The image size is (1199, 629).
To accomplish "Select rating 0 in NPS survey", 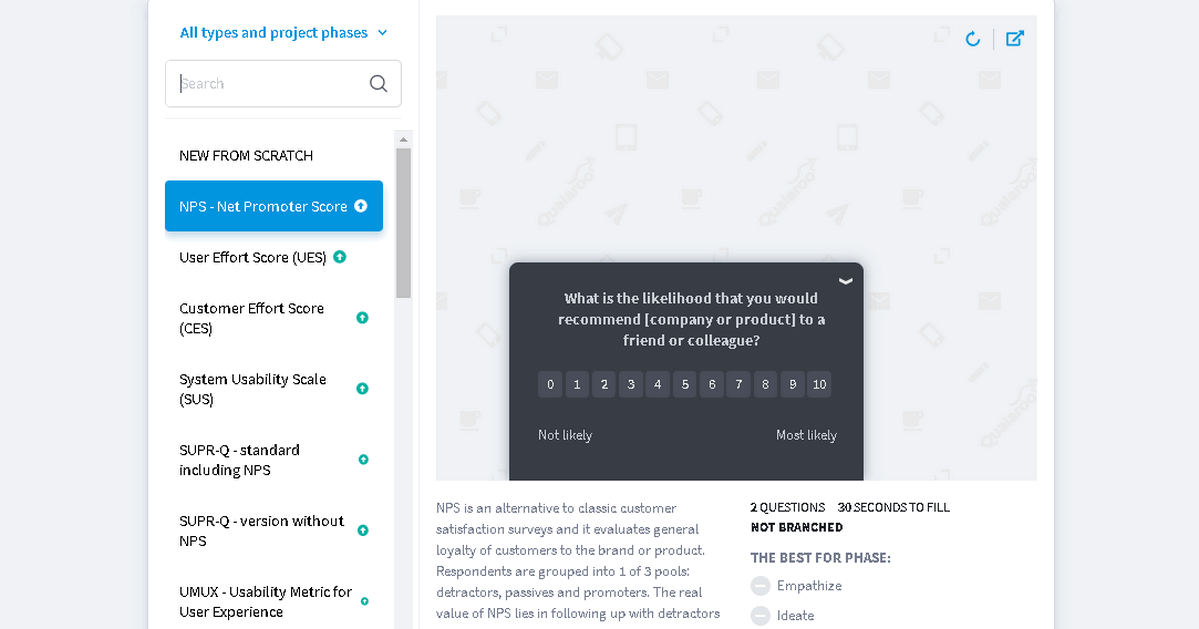I will pyautogui.click(x=550, y=385).
